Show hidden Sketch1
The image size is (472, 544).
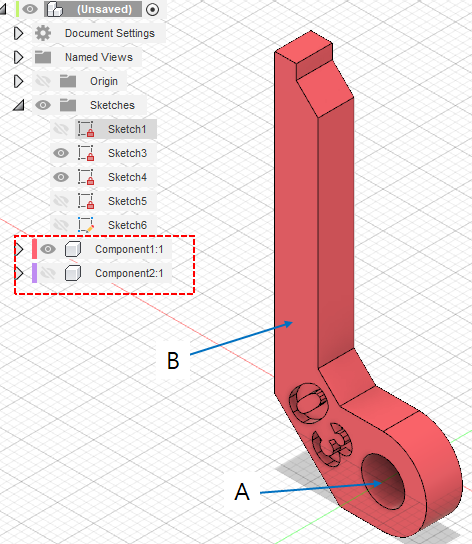tap(61, 129)
